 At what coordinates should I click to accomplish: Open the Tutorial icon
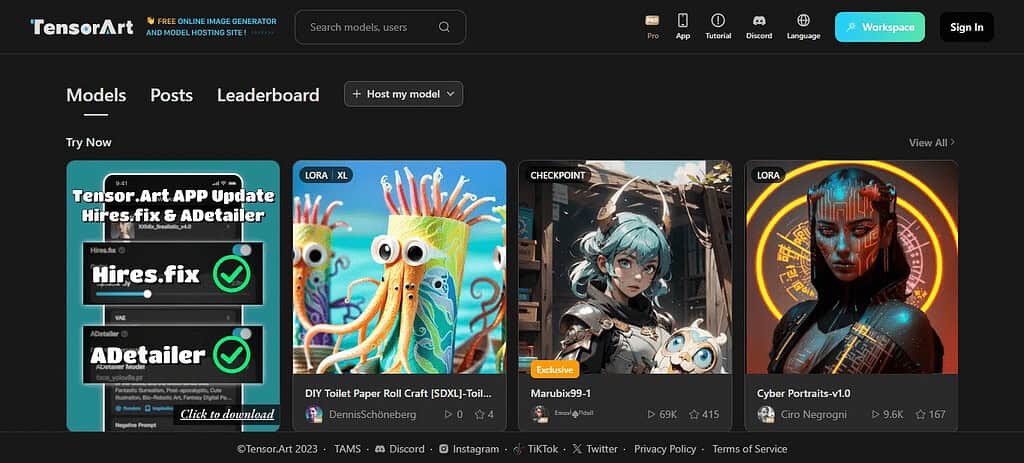pos(718,20)
